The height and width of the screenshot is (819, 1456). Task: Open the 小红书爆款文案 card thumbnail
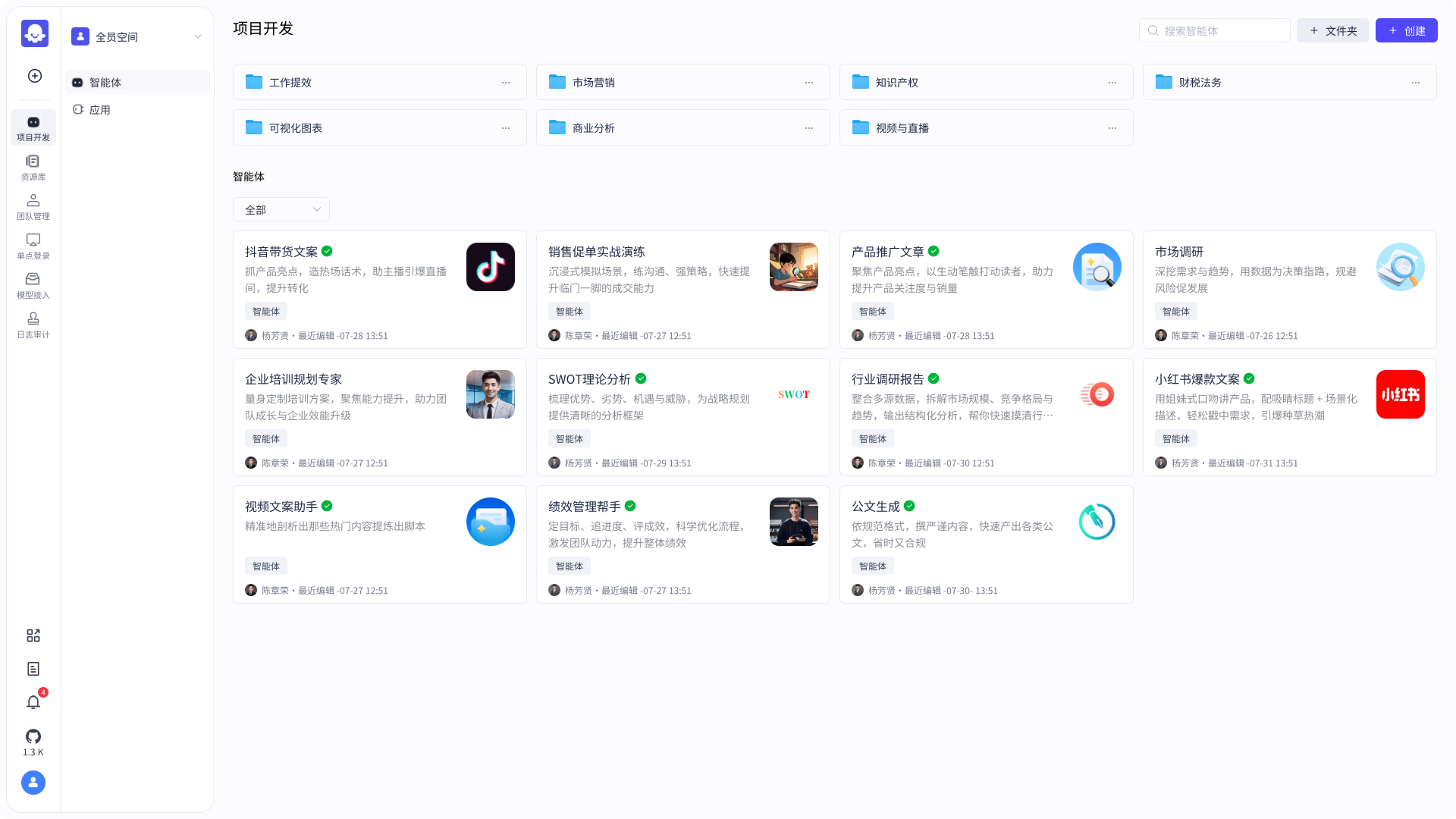pos(1400,394)
